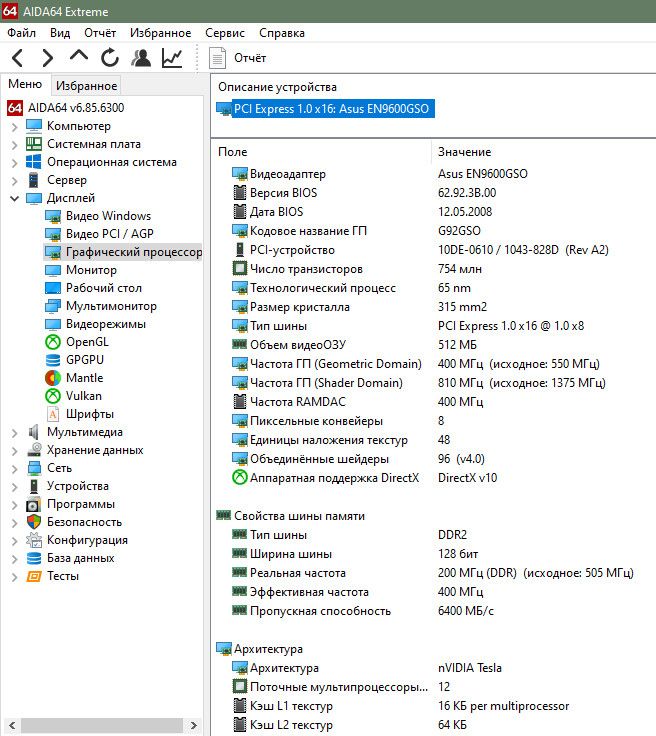This screenshot has height=736, width=656.
Task: Click the up-level arrow toolbar icon
Action: pyautogui.click(x=78, y=56)
